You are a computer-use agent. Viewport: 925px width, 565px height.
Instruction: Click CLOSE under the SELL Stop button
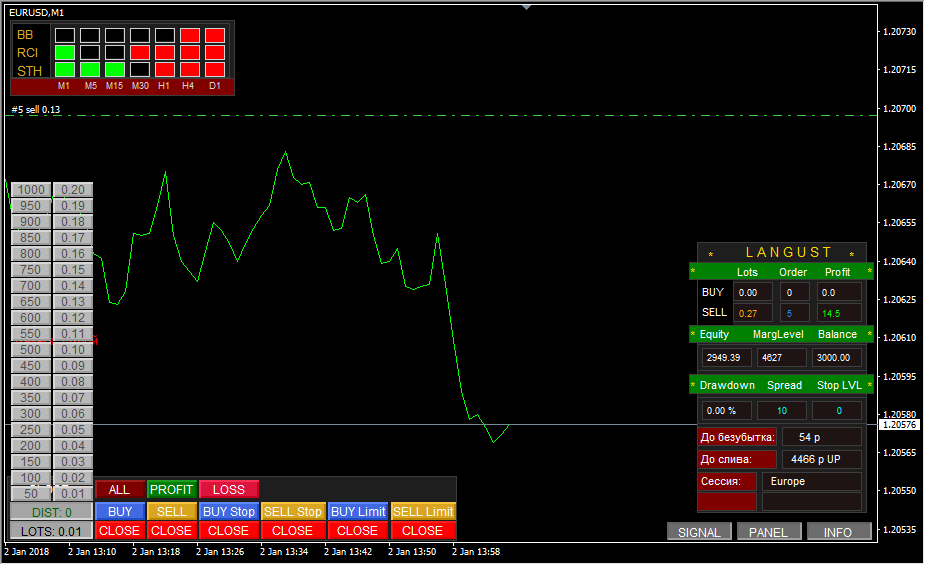click(292, 530)
